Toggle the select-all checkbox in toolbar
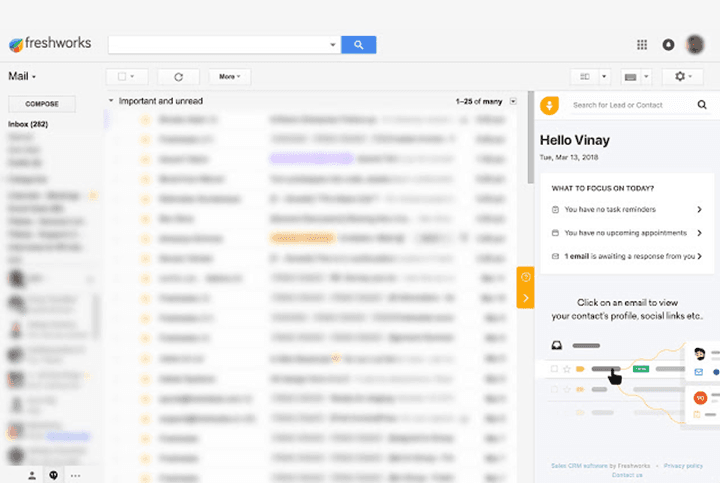 pos(122,76)
